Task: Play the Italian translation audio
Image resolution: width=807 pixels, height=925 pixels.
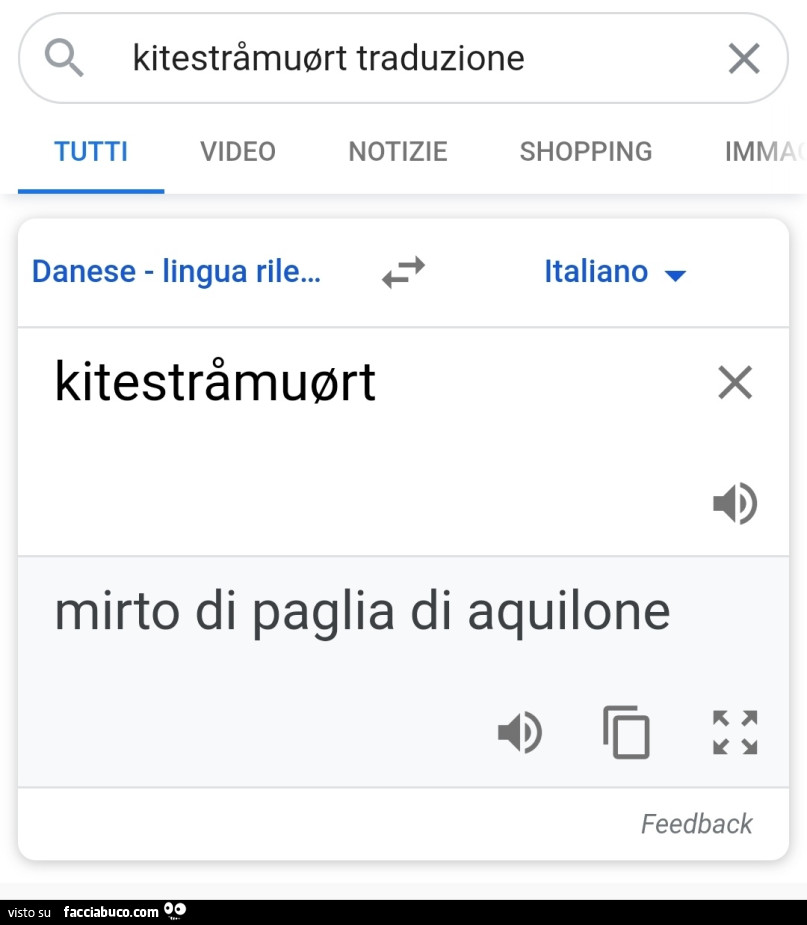Action: click(520, 733)
